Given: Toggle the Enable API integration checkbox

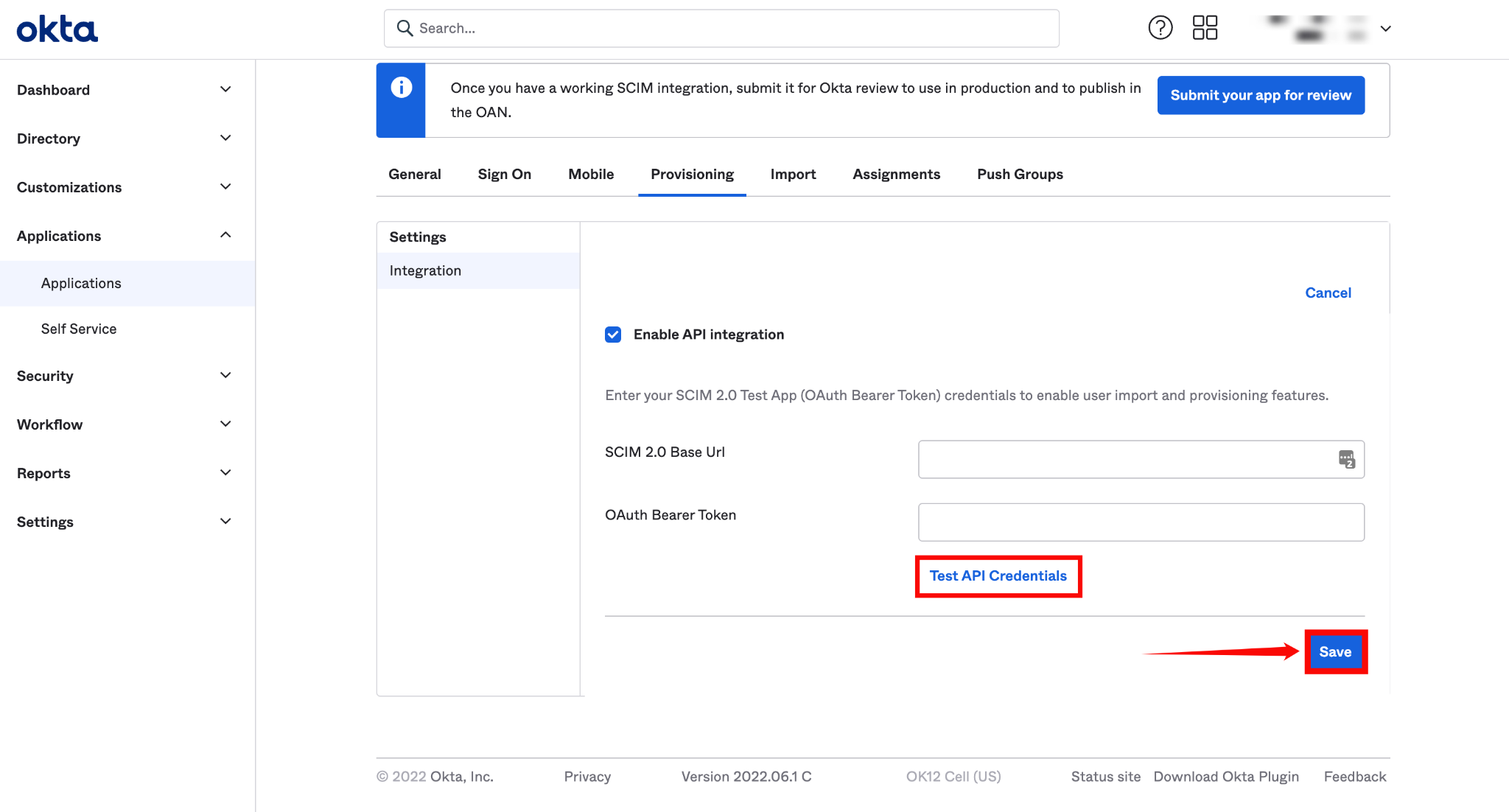Looking at the screenshot, I should (613, 335).
